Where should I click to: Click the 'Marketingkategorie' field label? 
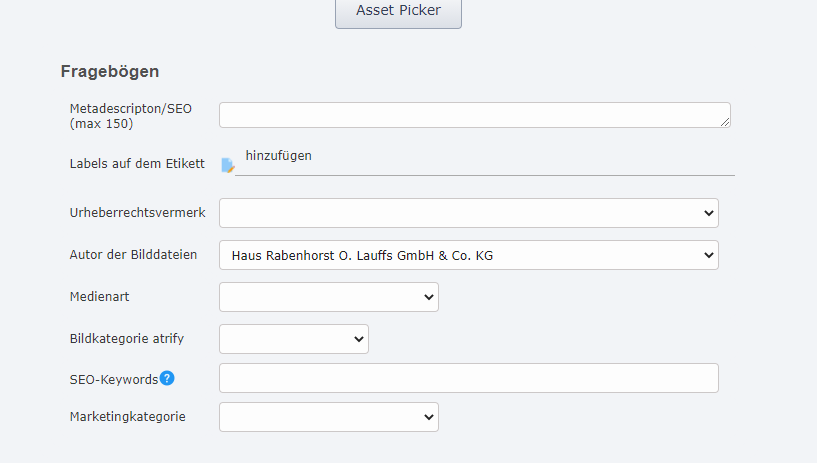click(x=128, y=416)
